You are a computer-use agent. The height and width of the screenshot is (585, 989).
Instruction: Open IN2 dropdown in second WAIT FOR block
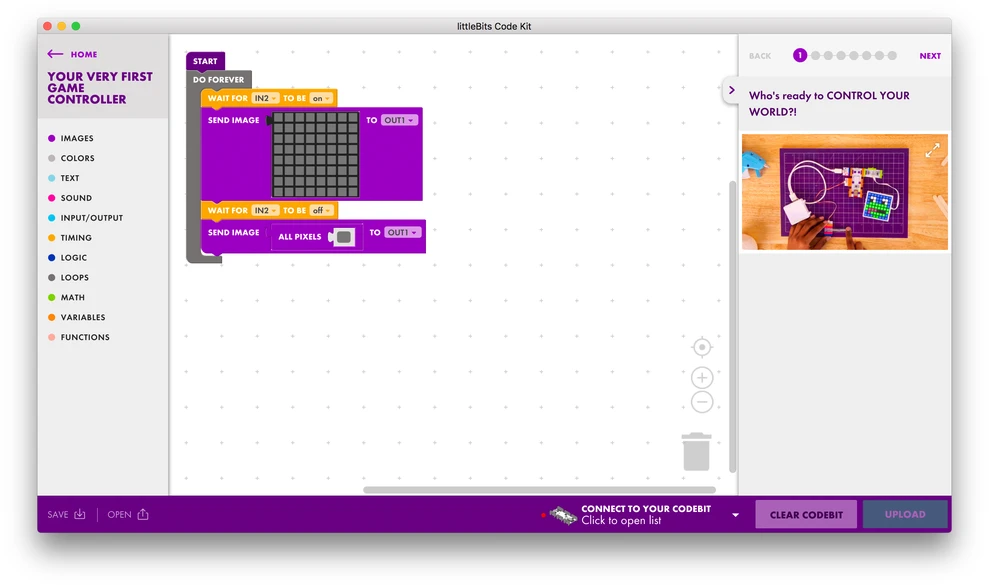pos(265,211)
